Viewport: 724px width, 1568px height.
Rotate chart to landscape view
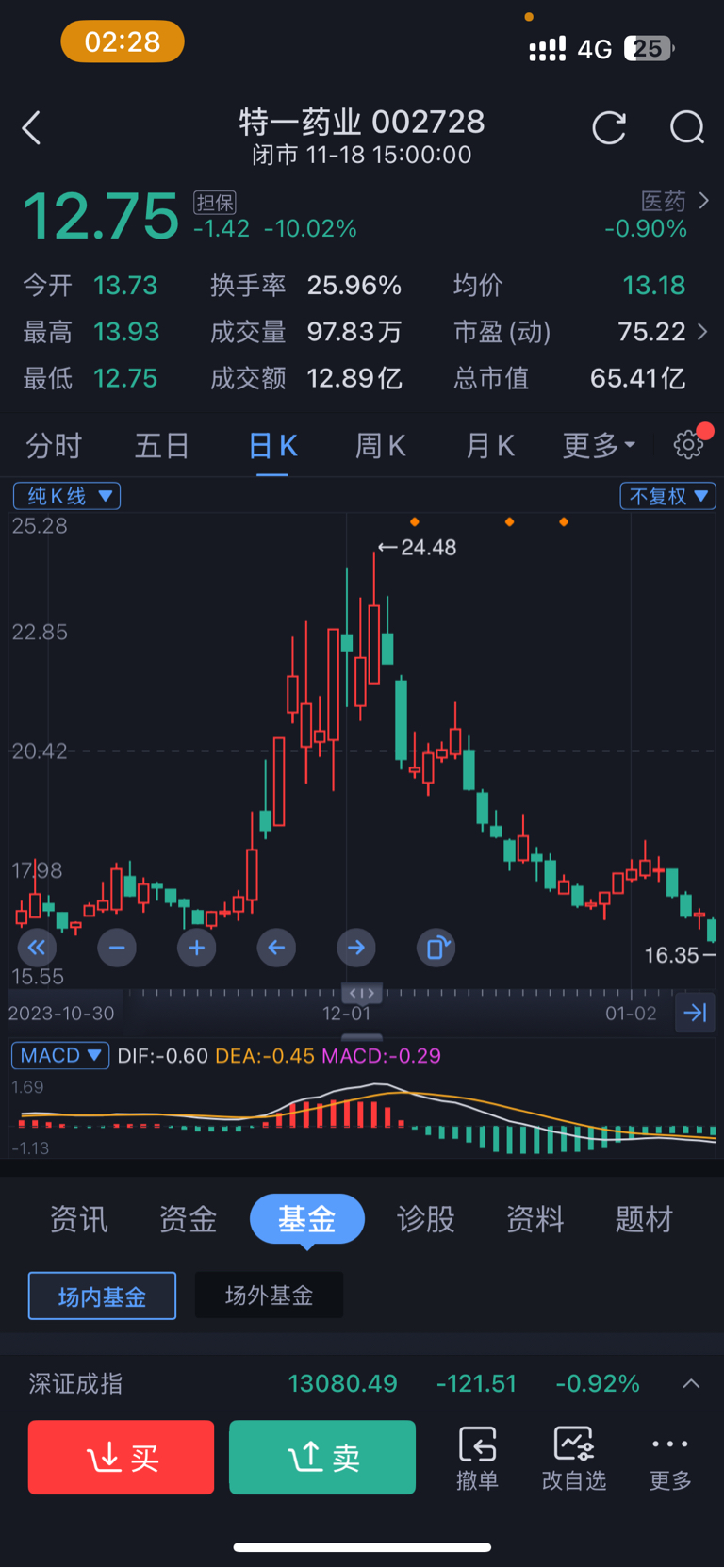(436, 948)
